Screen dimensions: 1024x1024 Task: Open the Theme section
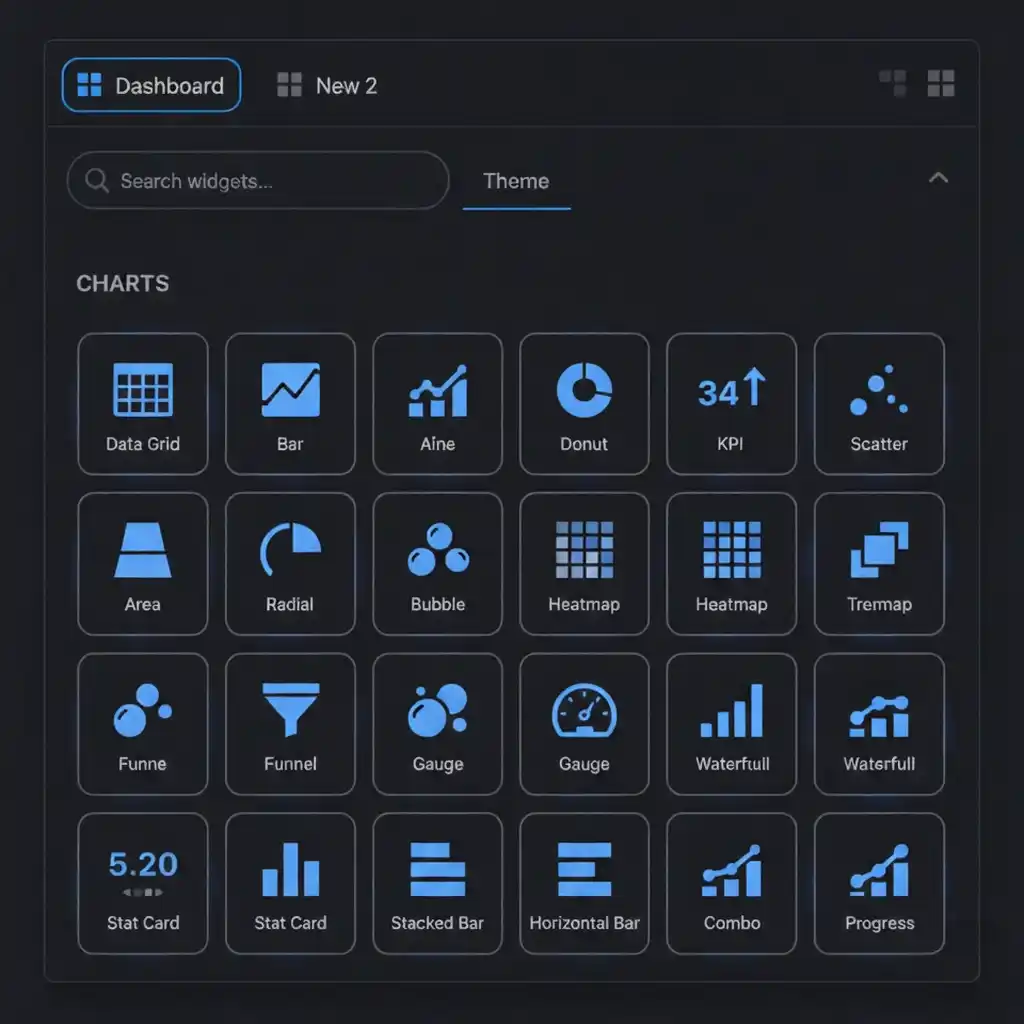[x=516, y=181]
